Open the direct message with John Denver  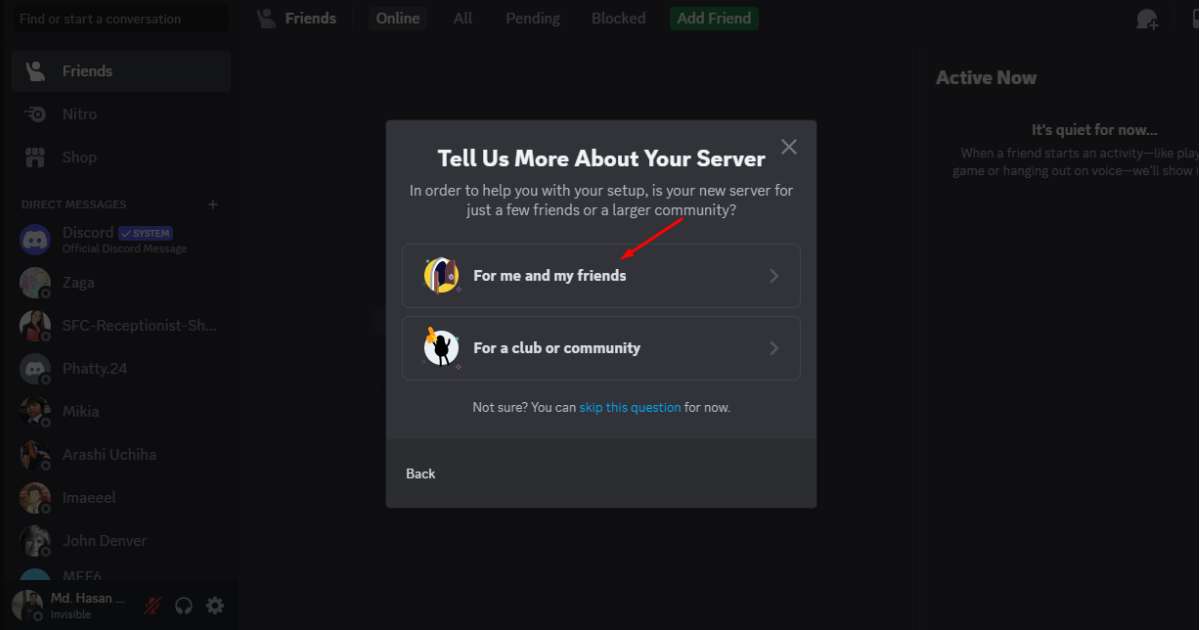coord(121,541)
